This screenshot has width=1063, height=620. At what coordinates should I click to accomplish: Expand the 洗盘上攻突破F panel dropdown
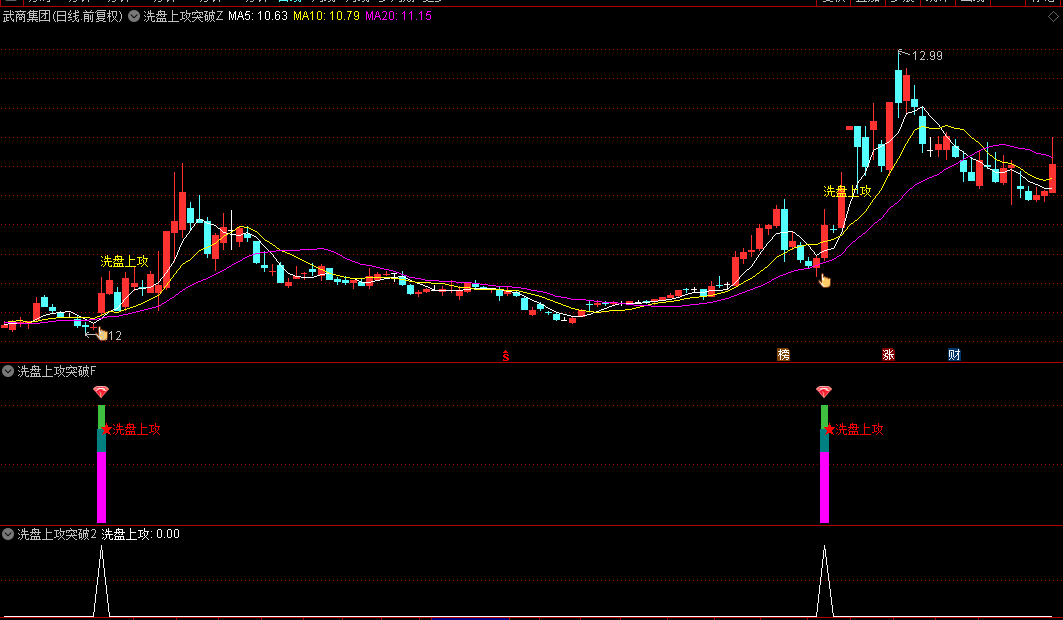[8, 371]
